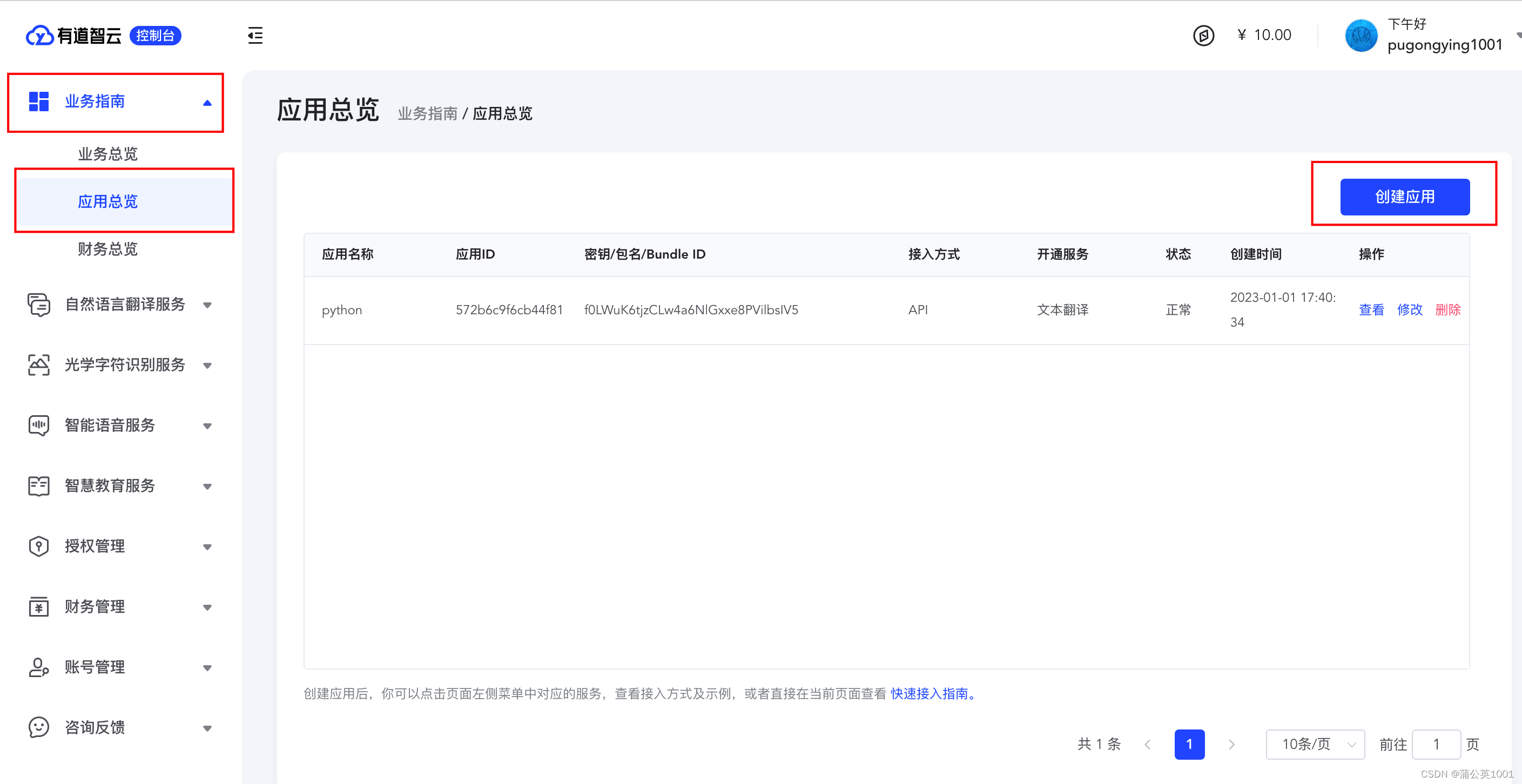This screenshot has height=784, width=1522.
Task: Open the 财务总览 submenu item
Action: [x=107, y=249]
